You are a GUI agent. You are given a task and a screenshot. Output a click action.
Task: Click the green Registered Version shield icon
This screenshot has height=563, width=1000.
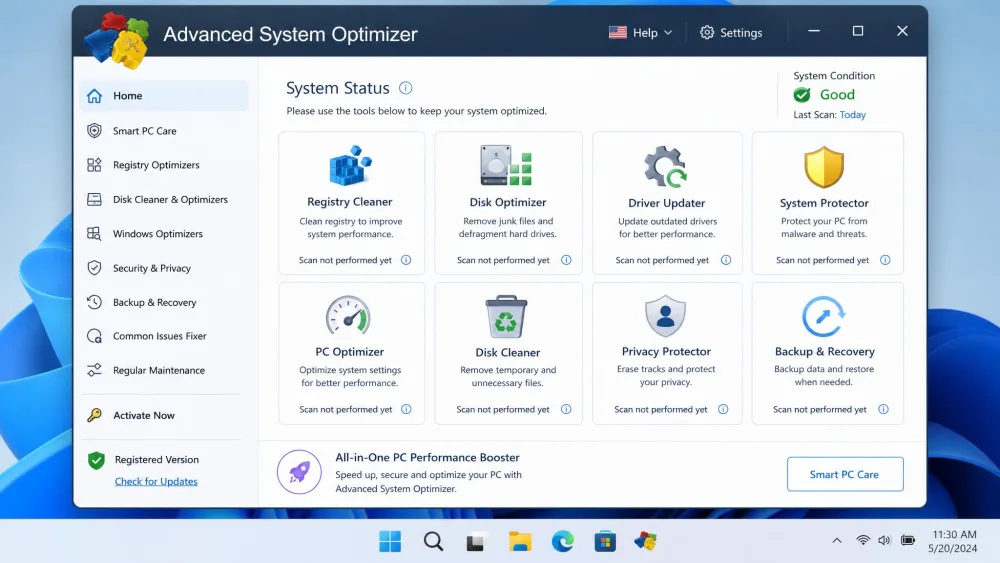[x=96, y=460]
